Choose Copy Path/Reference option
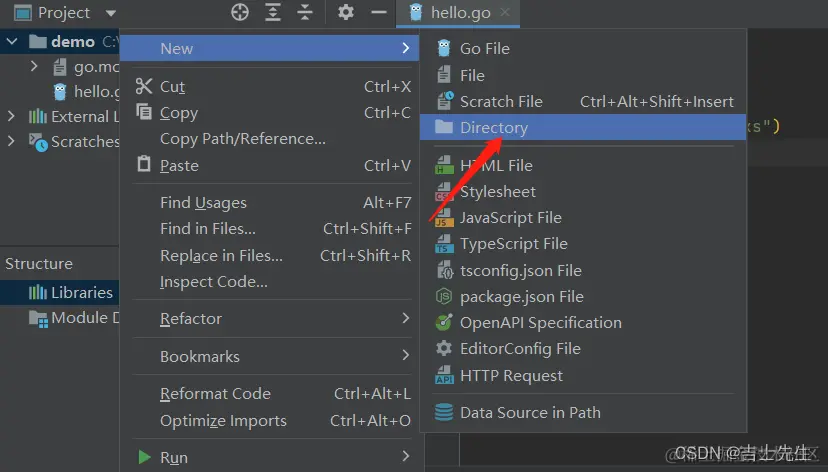Viewport: 828px width, 472px height. 269,139
